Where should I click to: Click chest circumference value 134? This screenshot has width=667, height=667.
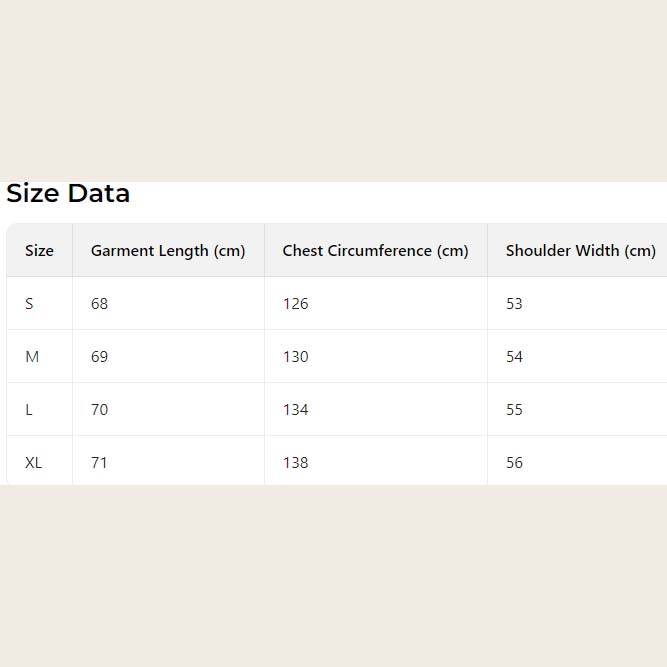295,410
